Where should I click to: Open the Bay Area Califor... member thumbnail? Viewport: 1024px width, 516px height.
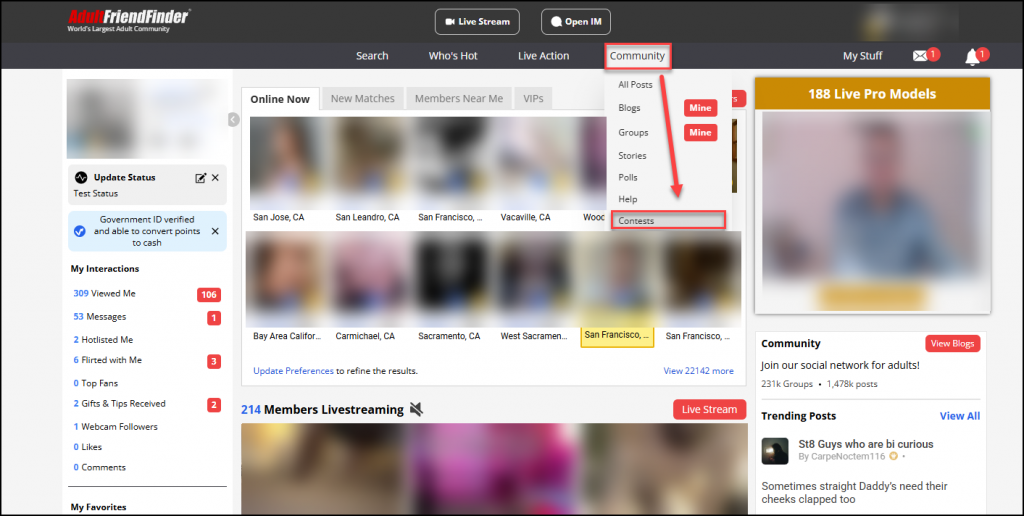pyautogui.click(x=287, y=280)
